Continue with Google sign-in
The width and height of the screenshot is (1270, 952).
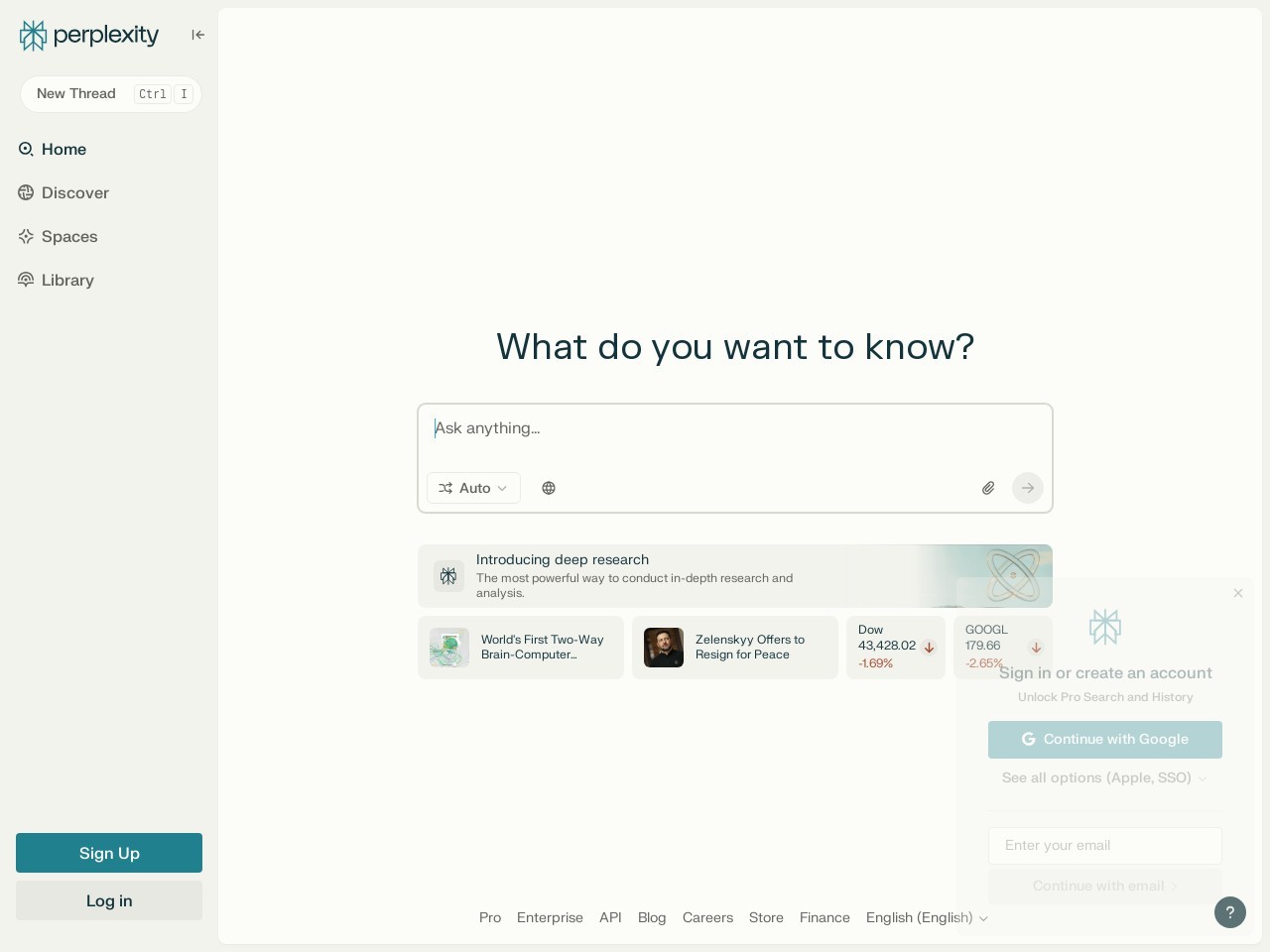tap(1105, 740)
